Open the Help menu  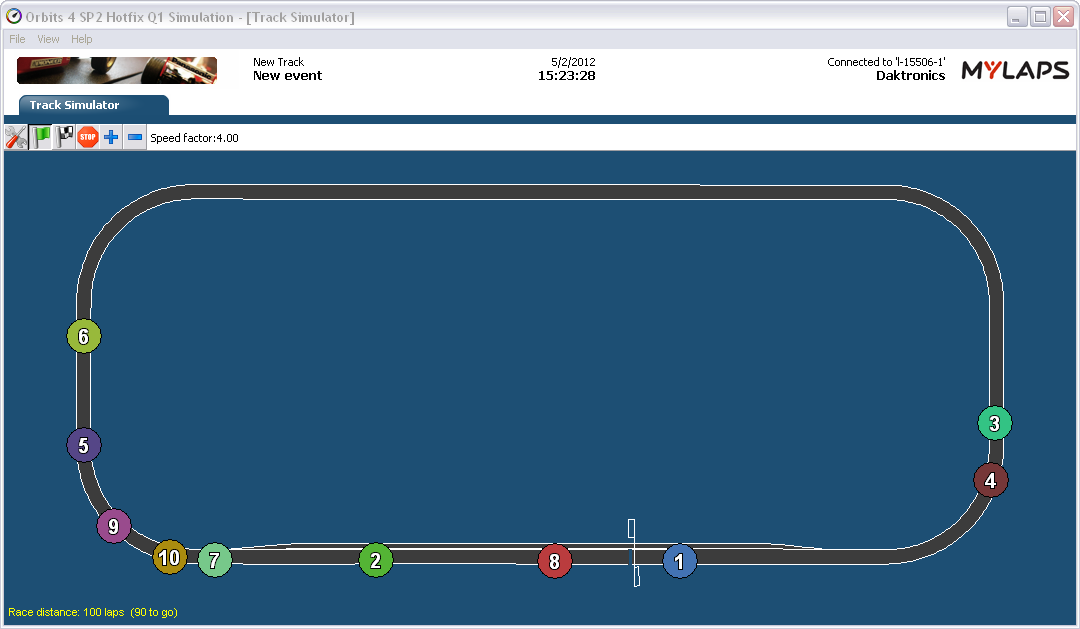(81, 39)
